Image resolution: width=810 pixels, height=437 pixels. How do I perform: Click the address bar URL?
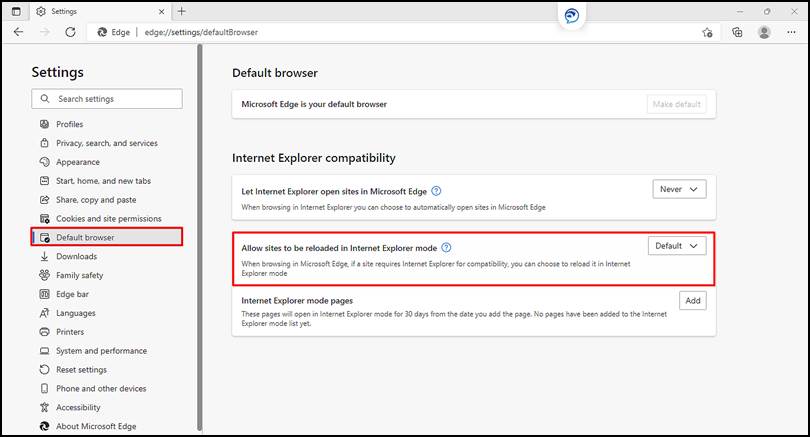[x=201, y=32]
